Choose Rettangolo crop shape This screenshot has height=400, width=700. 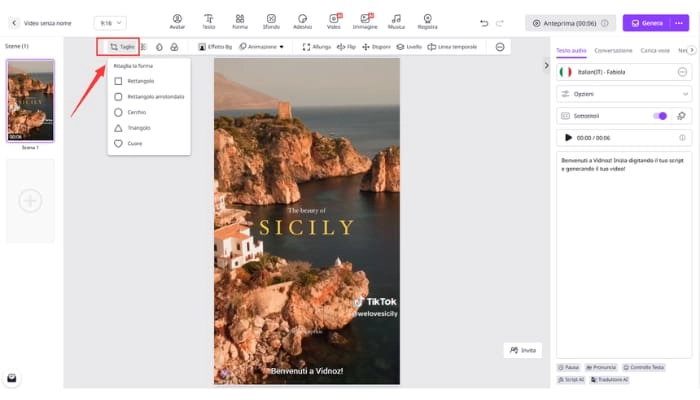149,81
